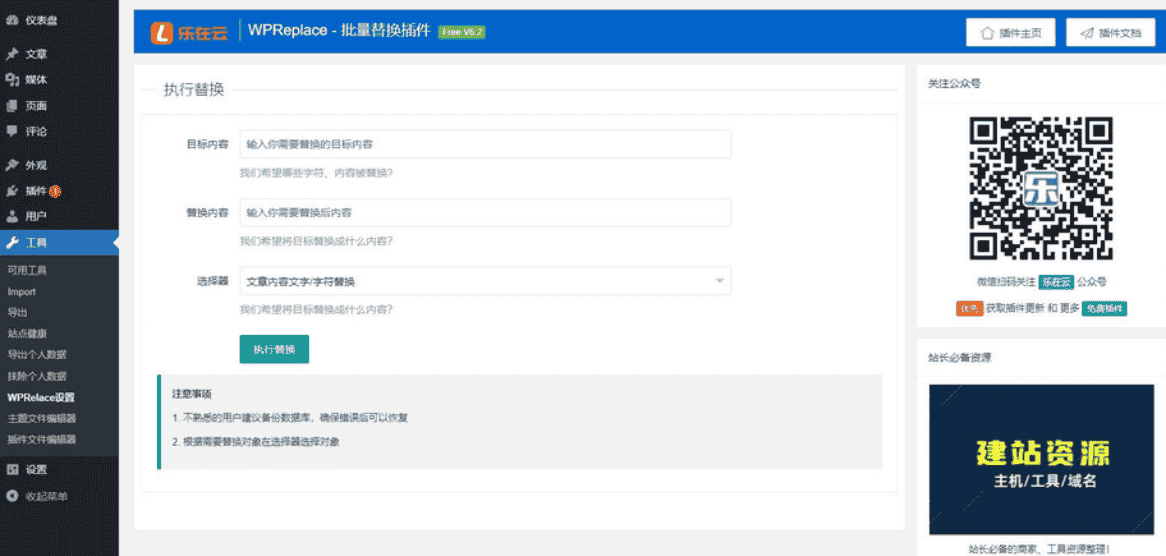Click the user icon beside 用户
The height and width of the screenshot is (556, 1166).
12,216
